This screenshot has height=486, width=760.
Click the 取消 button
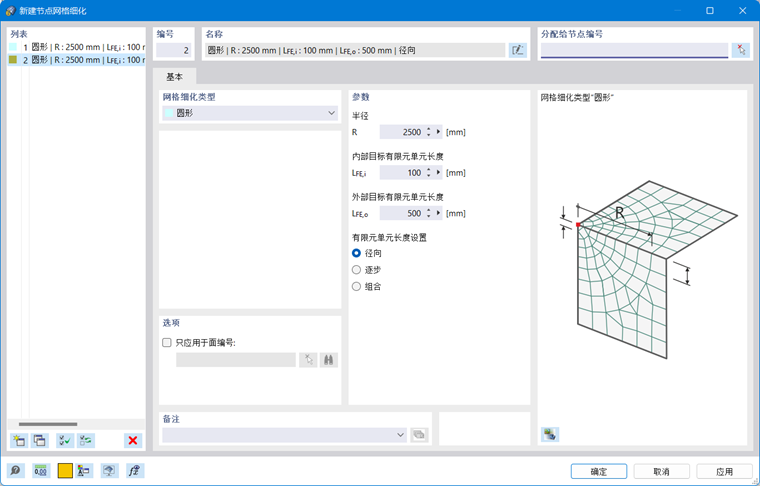[662, 471]
